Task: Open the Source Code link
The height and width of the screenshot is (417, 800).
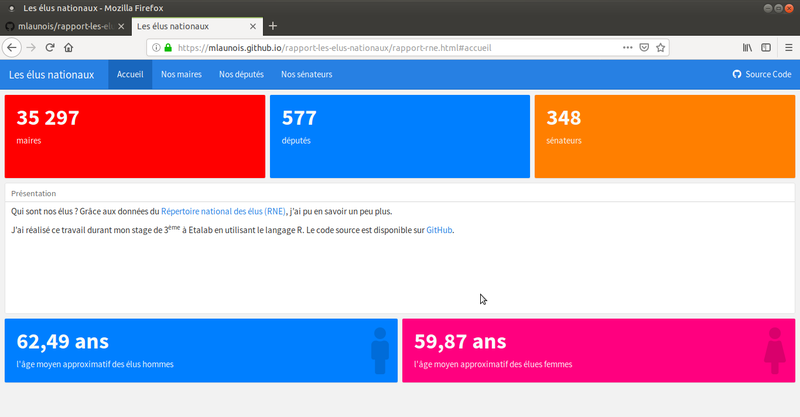Action: pos(762,74)
